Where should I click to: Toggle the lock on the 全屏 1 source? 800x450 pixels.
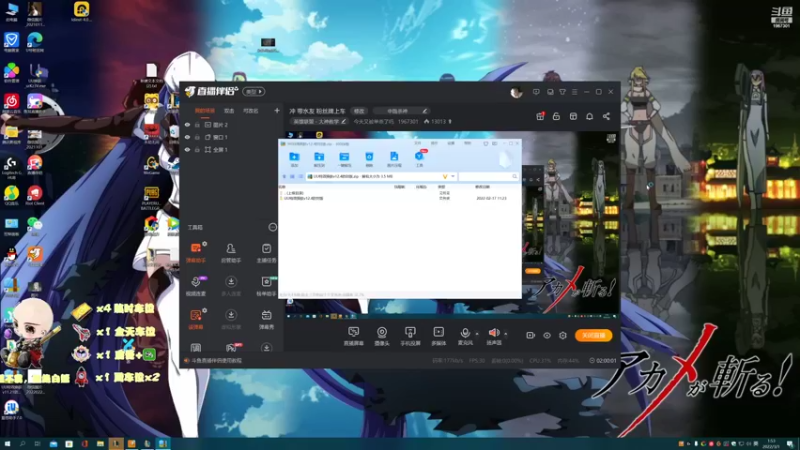click(197, 149)
